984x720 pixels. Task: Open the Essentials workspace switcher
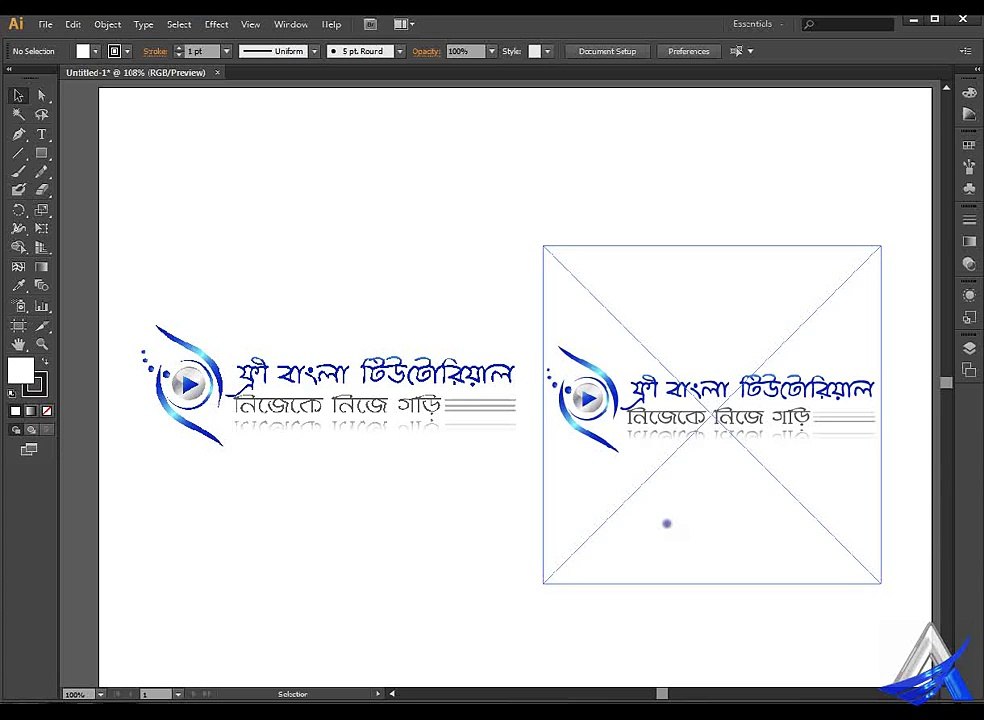click(758, 24)
